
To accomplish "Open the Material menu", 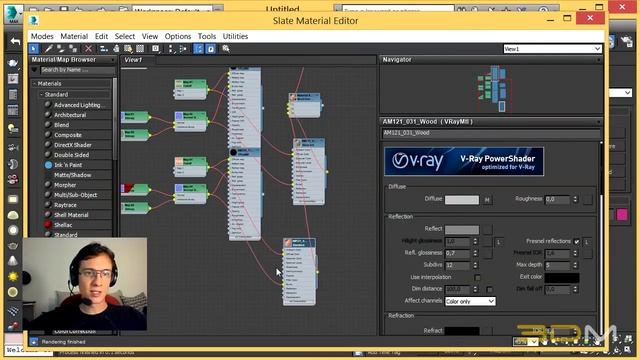I will point(74,36).
